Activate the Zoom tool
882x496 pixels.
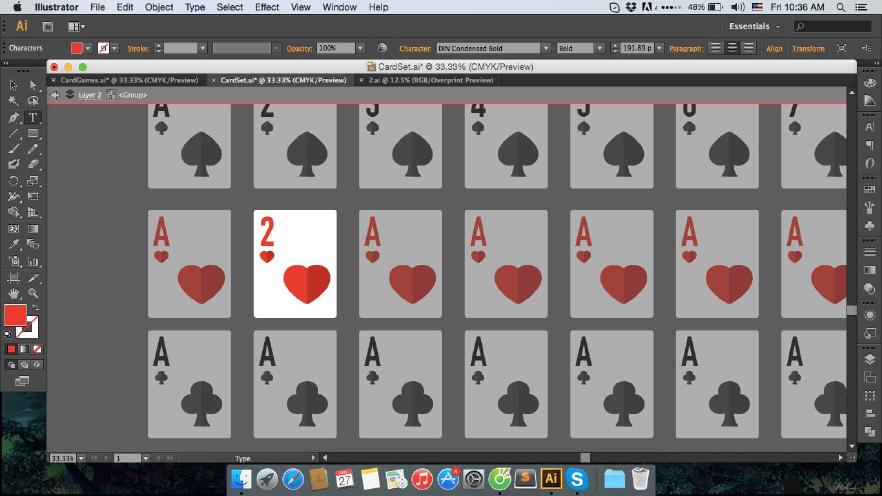pos(33,293)
